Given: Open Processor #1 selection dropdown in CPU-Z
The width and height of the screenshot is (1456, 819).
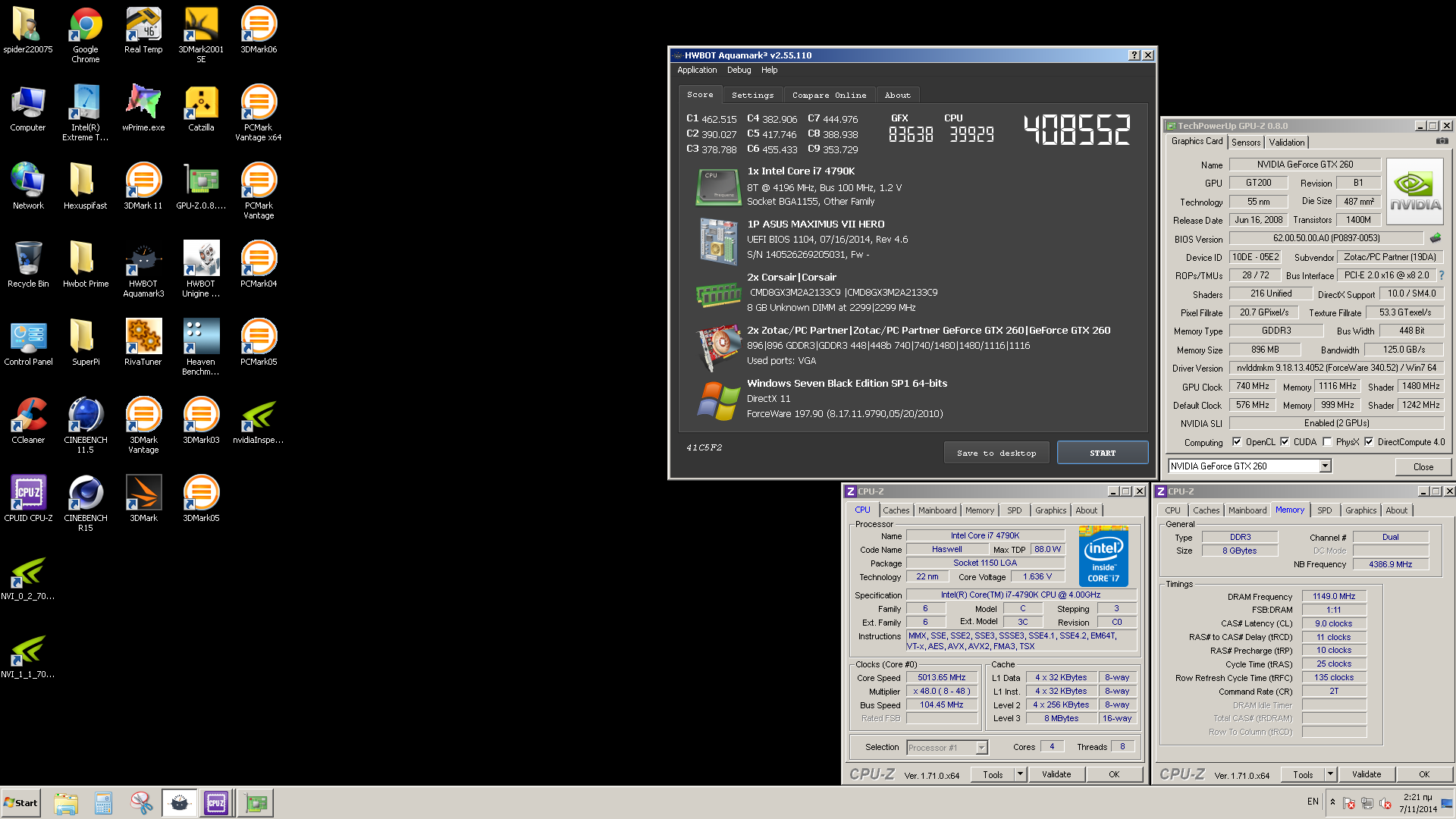Looking at the screenshot, I should [981, 748].
